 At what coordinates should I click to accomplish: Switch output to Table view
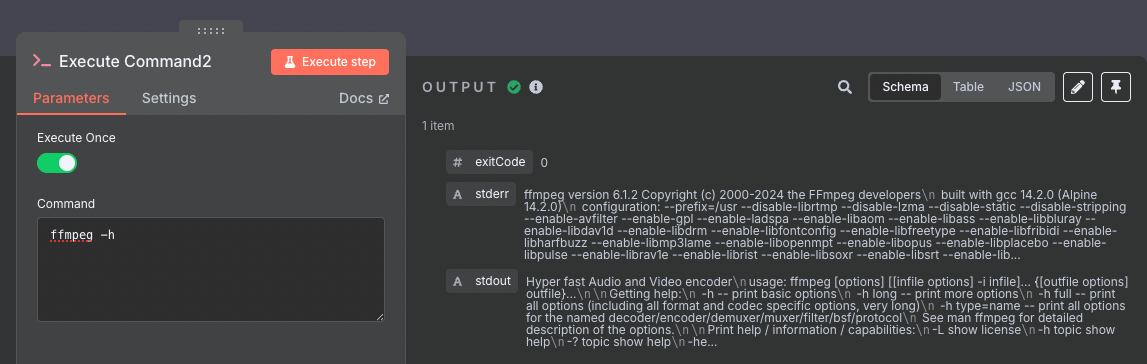[968, 87]
